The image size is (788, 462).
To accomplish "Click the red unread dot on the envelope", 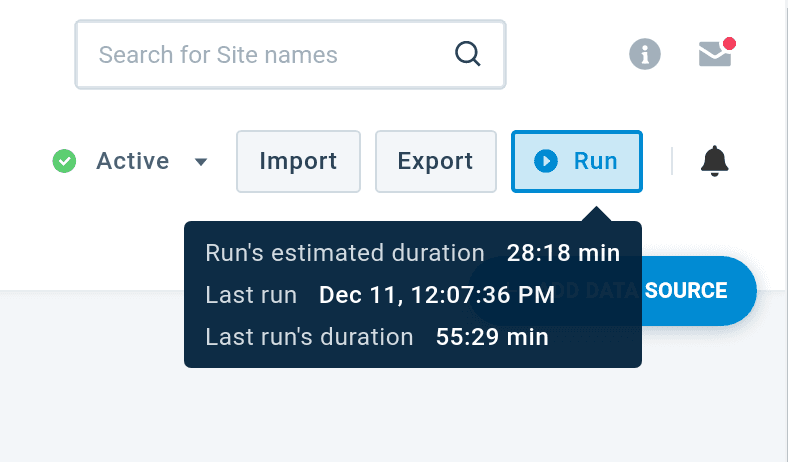I will pos(729,44).
